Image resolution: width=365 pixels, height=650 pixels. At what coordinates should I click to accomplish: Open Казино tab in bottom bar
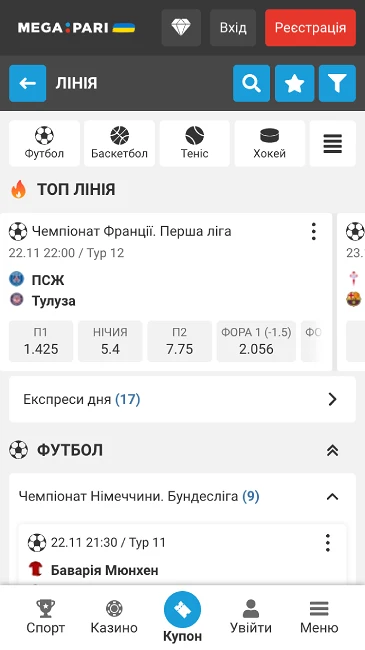(x=114, y=617)
